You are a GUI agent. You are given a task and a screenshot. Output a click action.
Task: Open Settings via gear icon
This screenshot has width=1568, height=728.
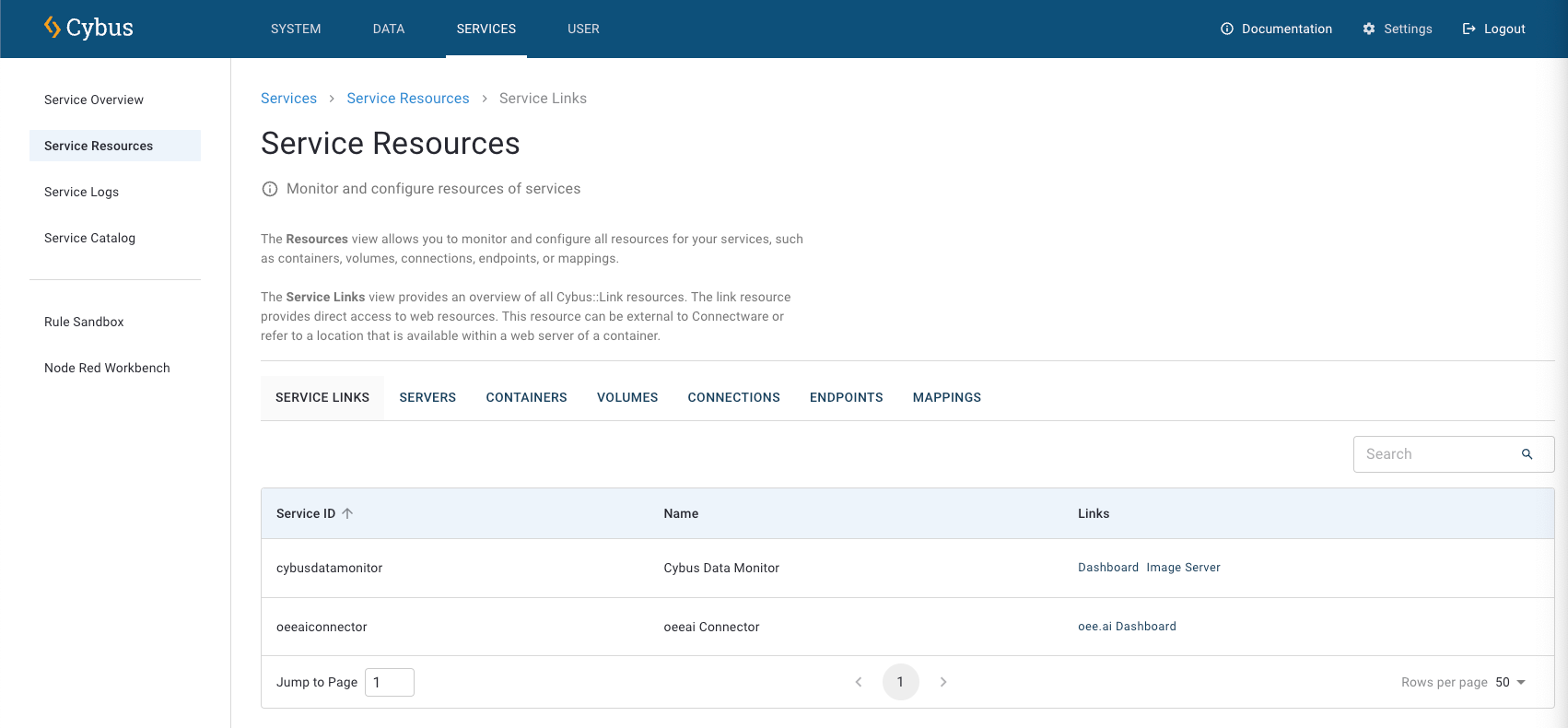point(1369,29)
